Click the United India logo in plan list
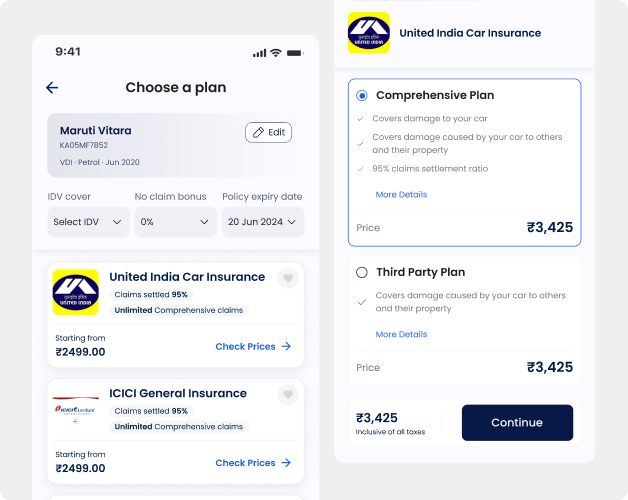 pyautogui.click(x=76, y=293)
